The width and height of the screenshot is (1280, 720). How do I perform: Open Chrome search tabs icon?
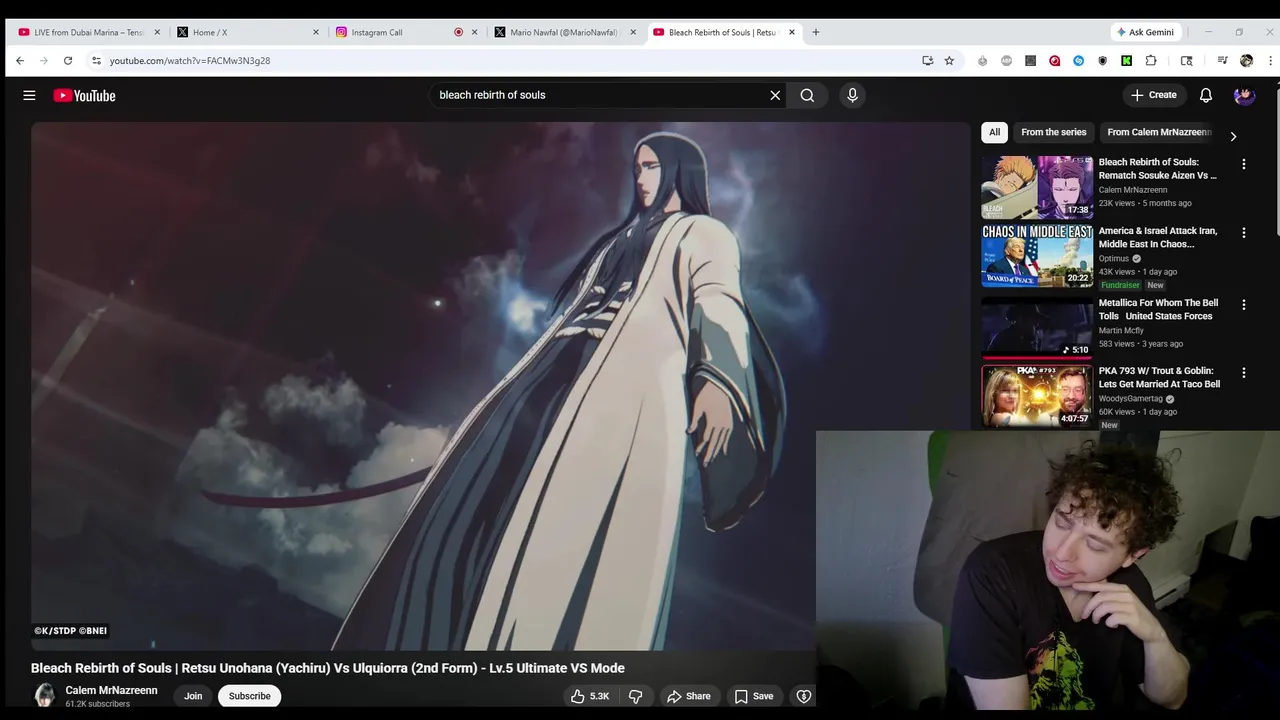[x=1186, y=60]
